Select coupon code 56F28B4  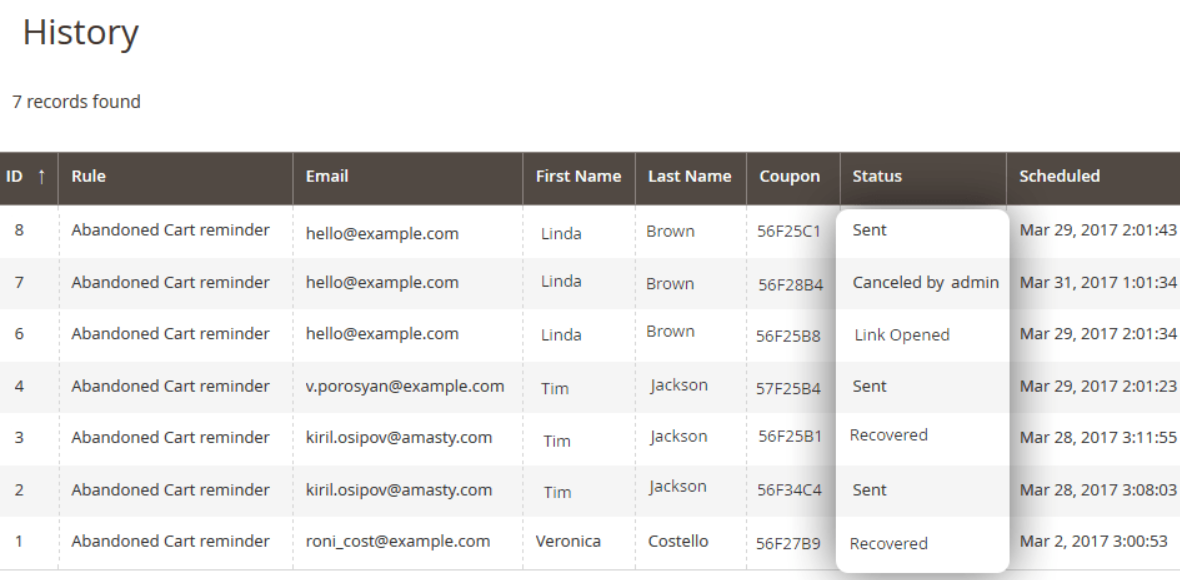tap(790, 285)
